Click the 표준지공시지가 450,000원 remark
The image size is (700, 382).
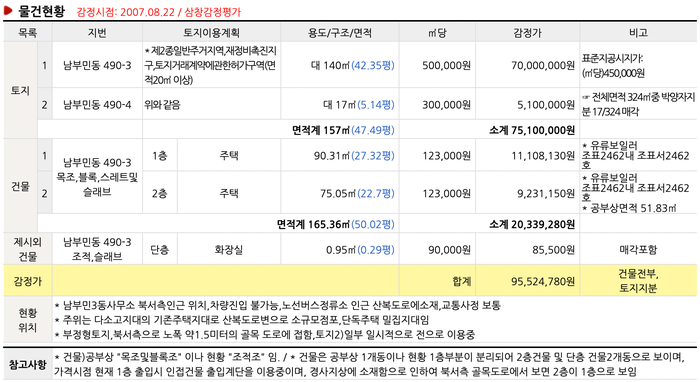(x=613, y=66)
